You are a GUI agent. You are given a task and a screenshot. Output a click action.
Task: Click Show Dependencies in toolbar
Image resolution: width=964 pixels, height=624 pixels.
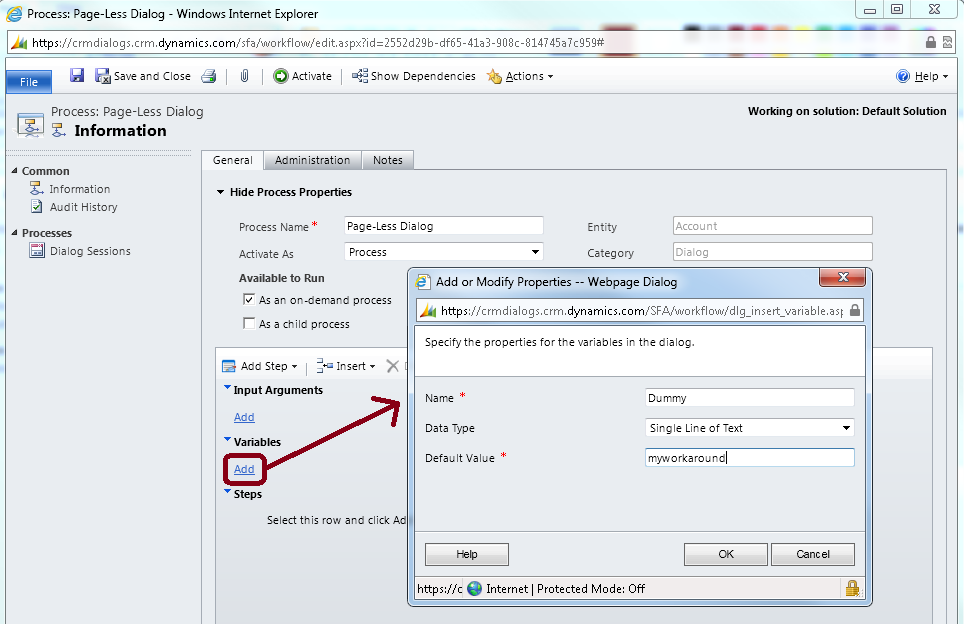413,76
